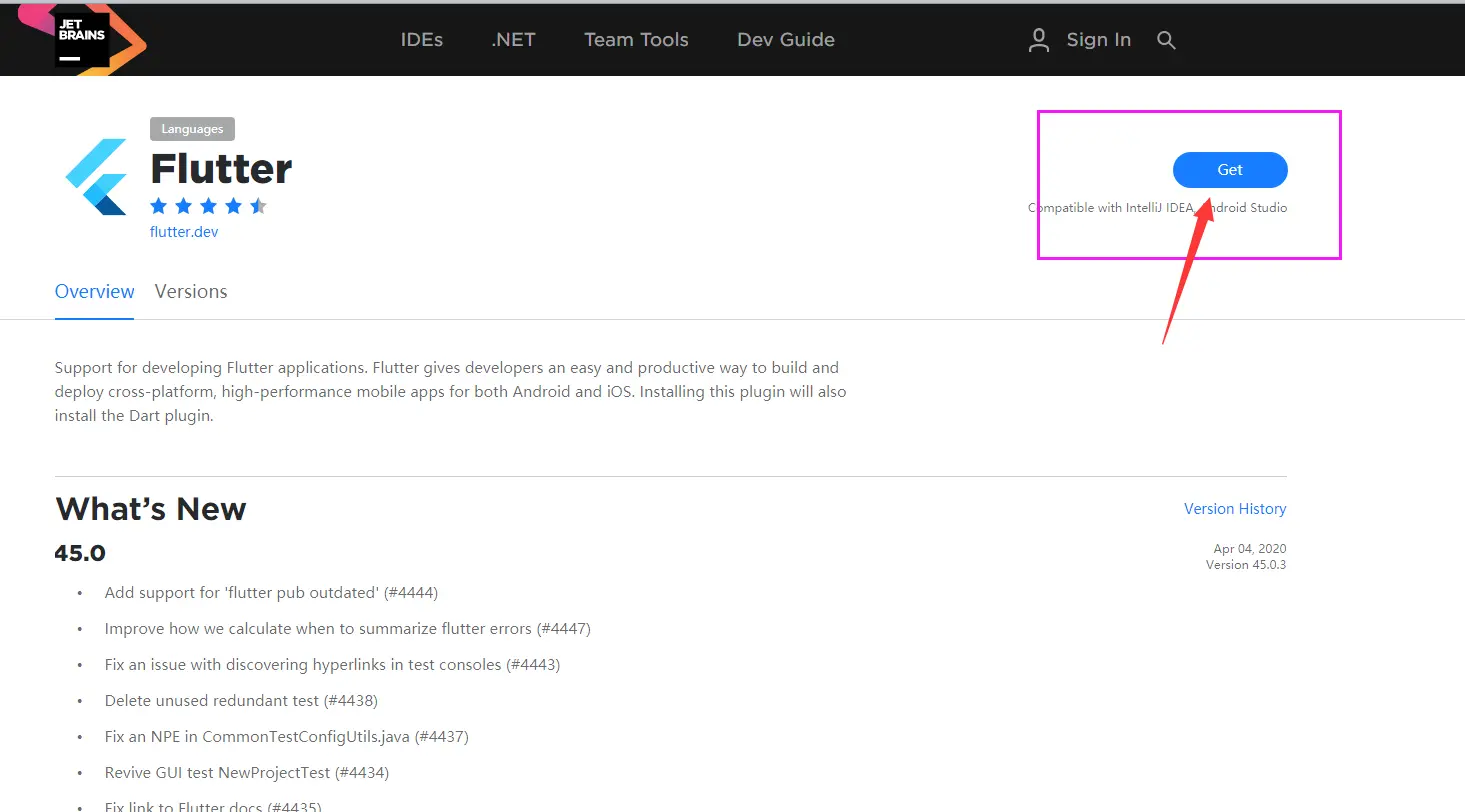Click the blue Get button

point(1230,170)
